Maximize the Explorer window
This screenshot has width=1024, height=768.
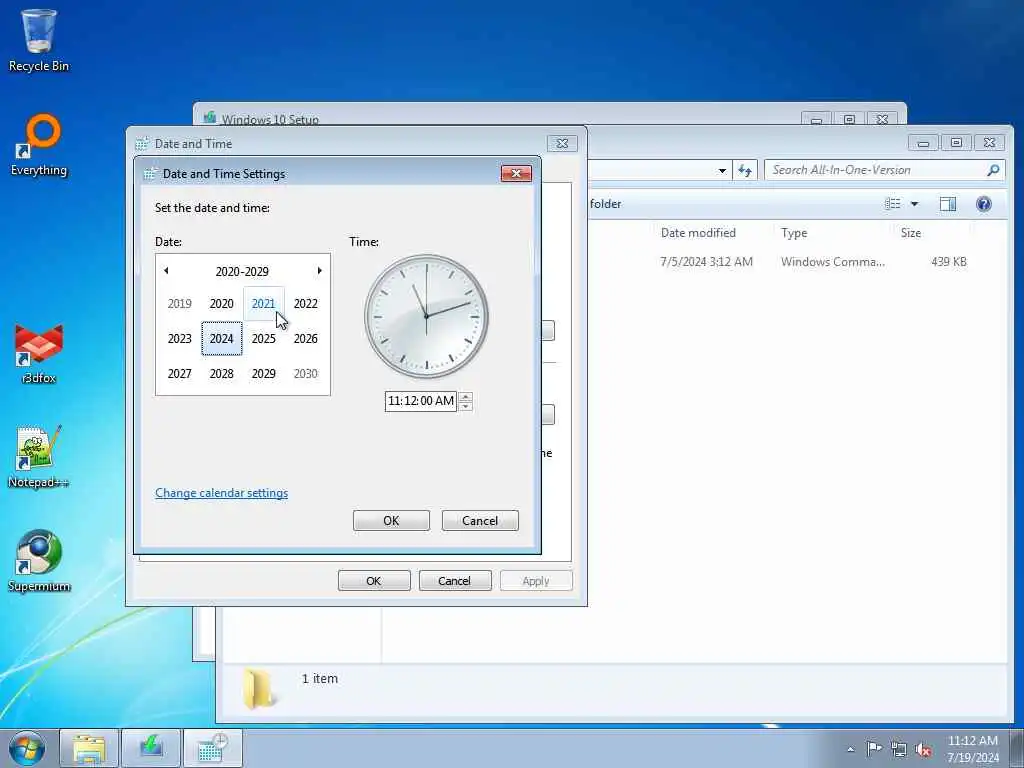pyautogui.click(x=956, y=142)
